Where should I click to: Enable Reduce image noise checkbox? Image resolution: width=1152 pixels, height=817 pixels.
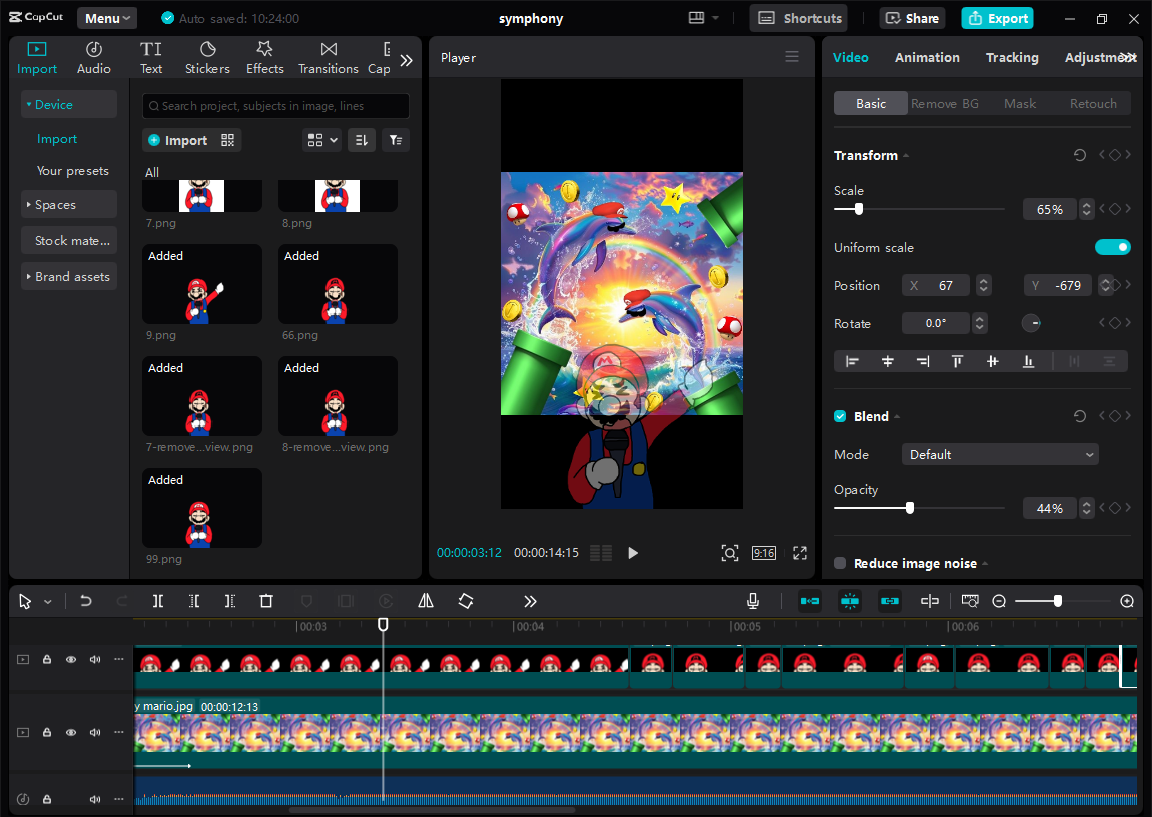(x=840, y=564)
